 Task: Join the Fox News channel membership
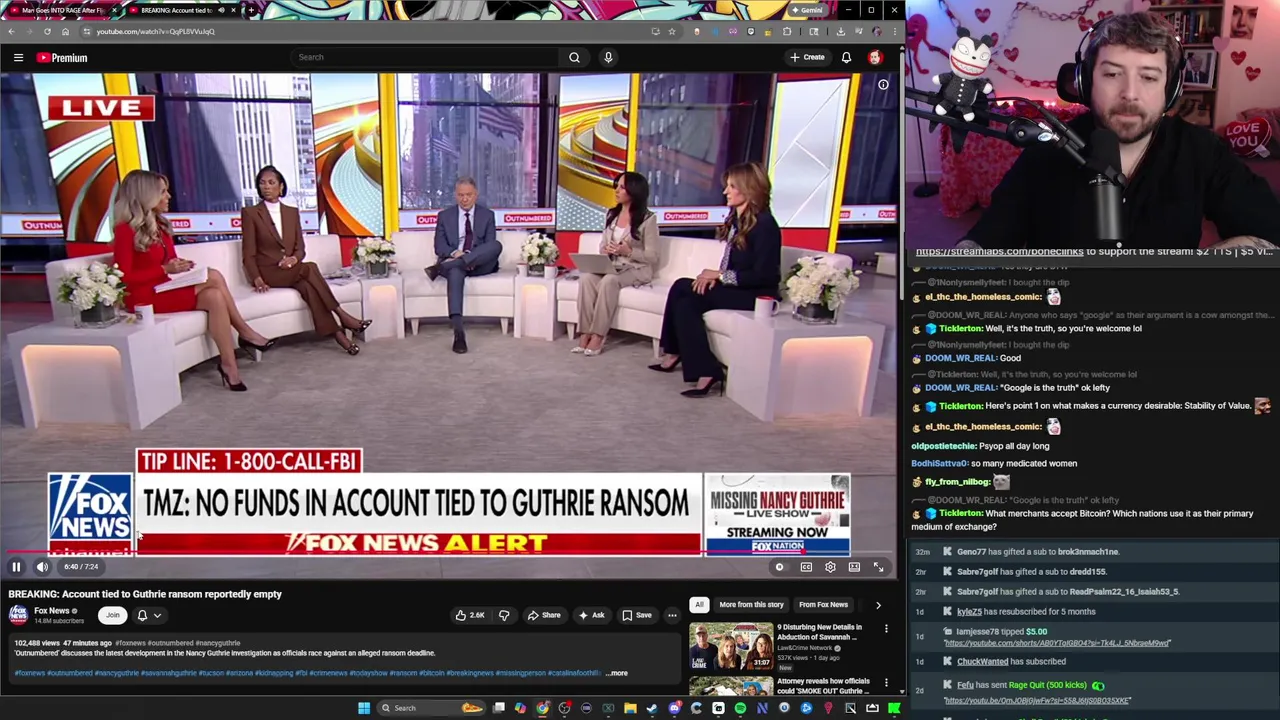(113, 615)
